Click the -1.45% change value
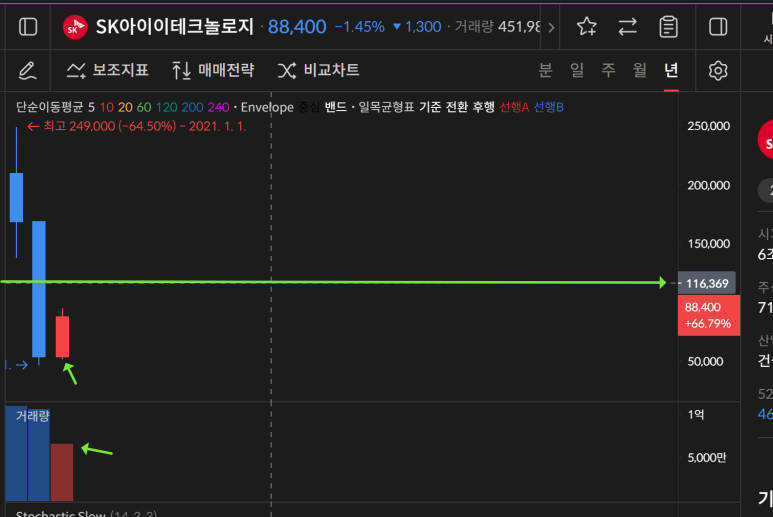773x517 pixels. click(360, 27)
